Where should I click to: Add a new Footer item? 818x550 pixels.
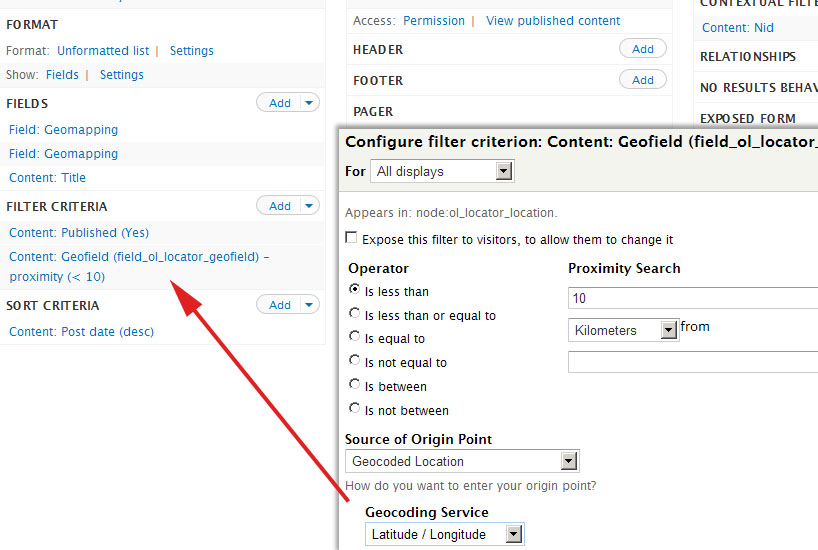click(643, 80)
